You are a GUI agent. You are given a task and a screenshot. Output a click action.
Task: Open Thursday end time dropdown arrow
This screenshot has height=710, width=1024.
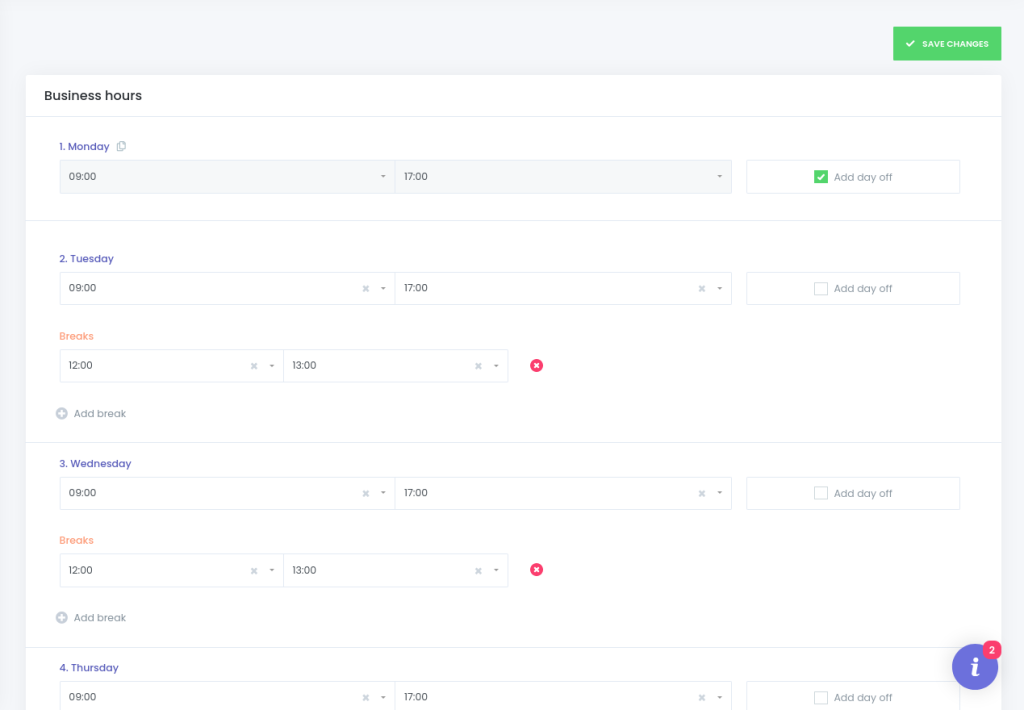(720, 697)
